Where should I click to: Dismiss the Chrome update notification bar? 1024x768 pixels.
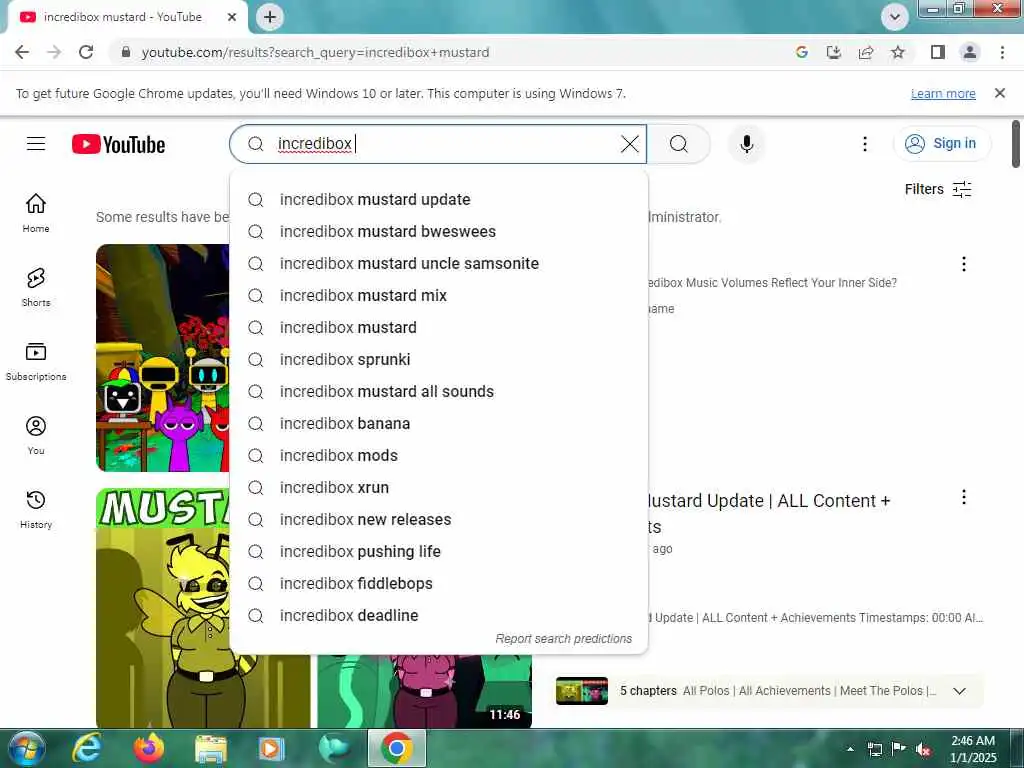point(999,93)
